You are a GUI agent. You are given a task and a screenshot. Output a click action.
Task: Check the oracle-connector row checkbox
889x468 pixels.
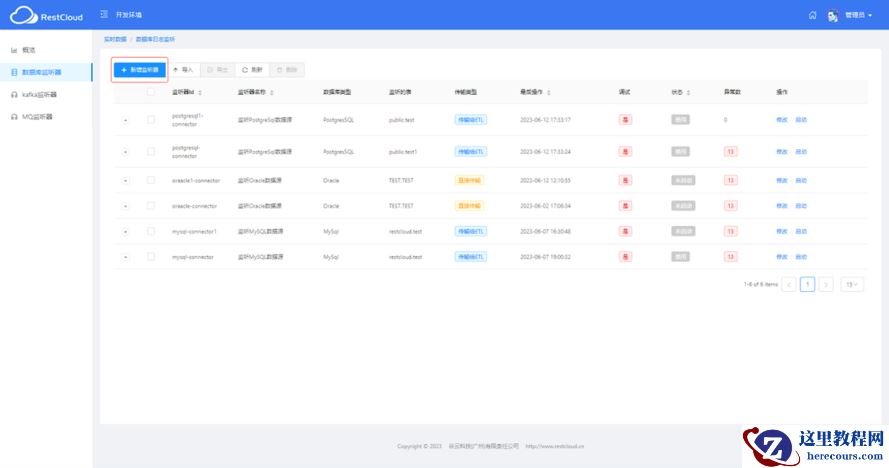pos(151,205)
